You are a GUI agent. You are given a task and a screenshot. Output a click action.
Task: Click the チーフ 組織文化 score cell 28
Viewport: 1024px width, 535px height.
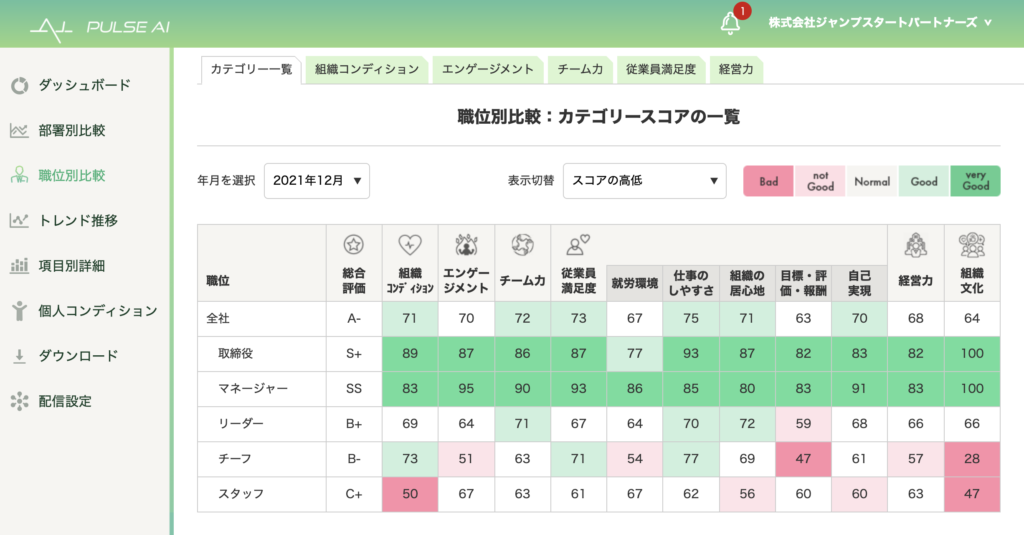coord(971,458)
